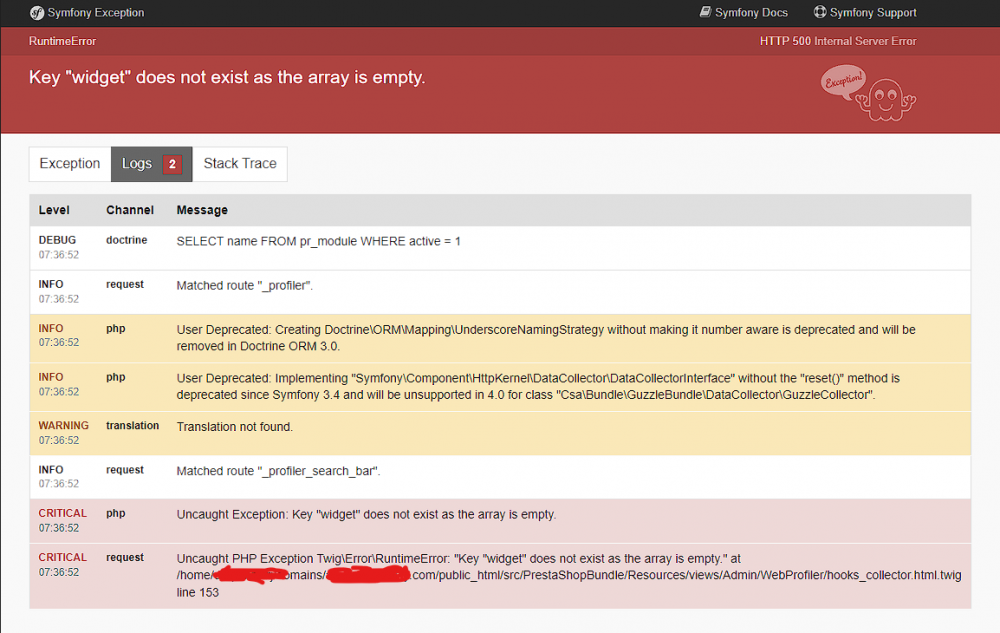
Task: Open the Symfony Support link
Action: 873,12
